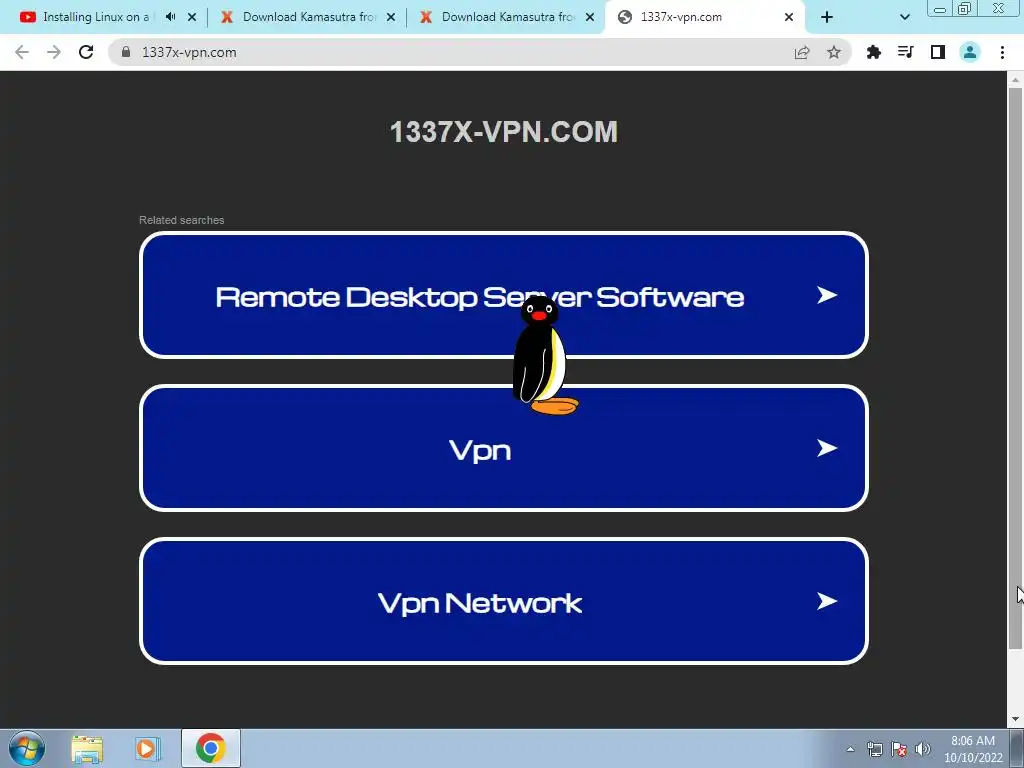Select the 1337x-vpn.com tab

(705, 17)
